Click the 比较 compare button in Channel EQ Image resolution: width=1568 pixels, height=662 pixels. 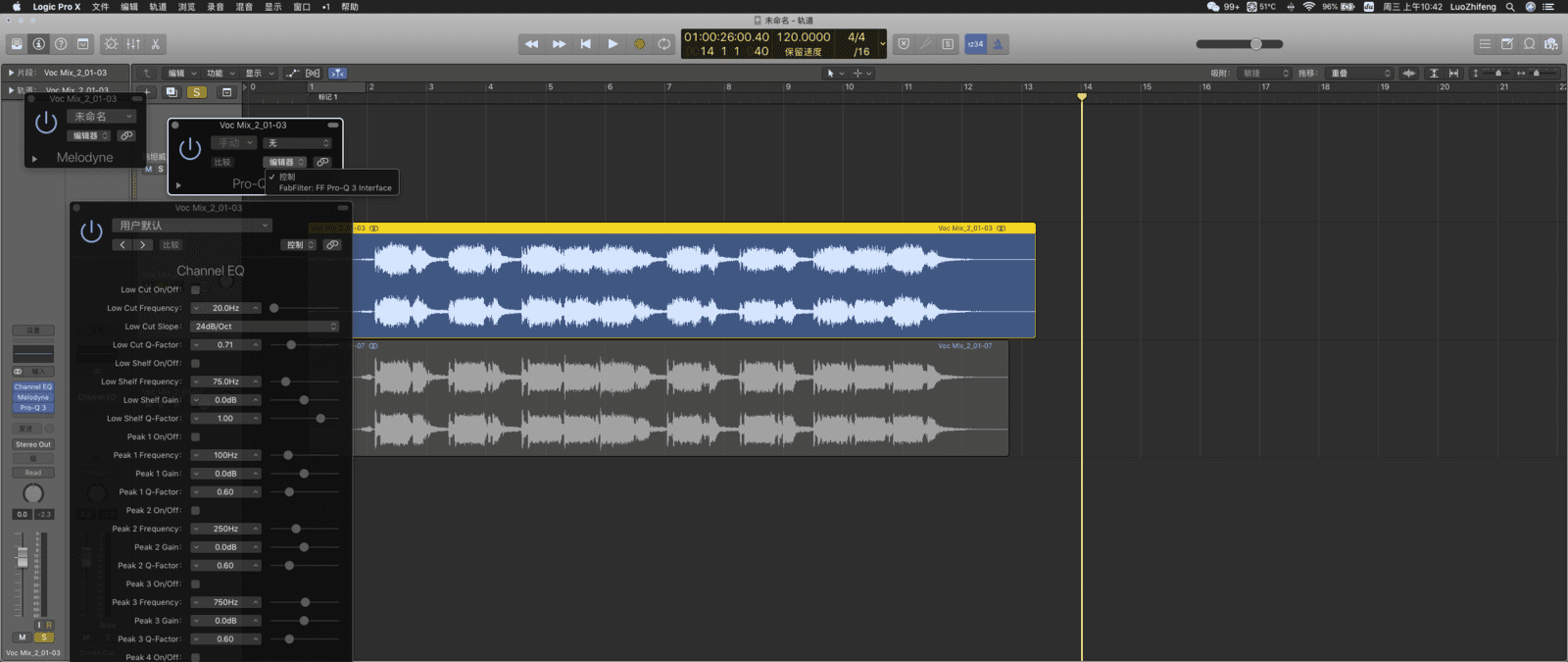click(171, 245)
